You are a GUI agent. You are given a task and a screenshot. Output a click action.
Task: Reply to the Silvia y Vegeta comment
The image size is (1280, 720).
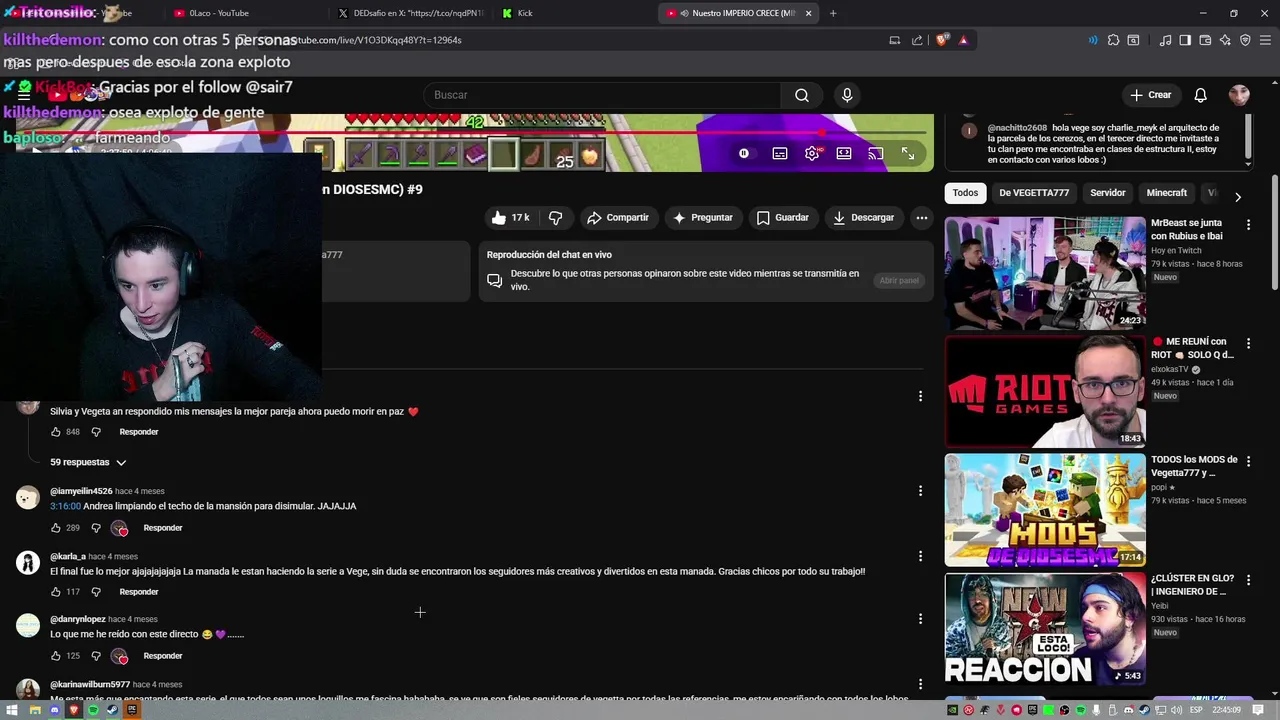pos(139,432)
